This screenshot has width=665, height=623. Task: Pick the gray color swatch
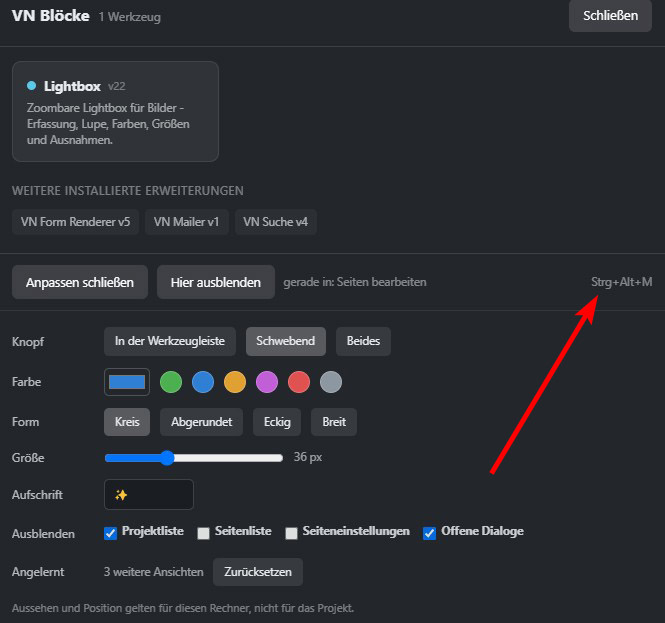pyautogui.click(x=331, y=382)
